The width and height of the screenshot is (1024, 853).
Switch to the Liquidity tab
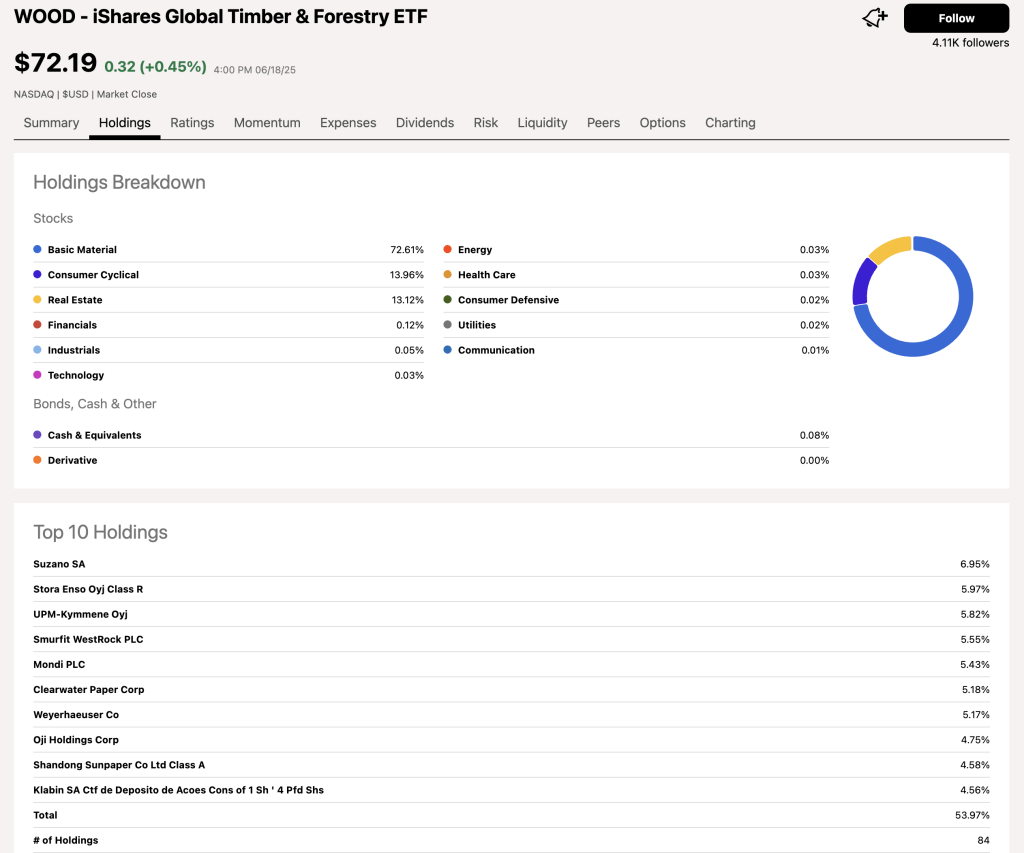[x=542, y=123]
